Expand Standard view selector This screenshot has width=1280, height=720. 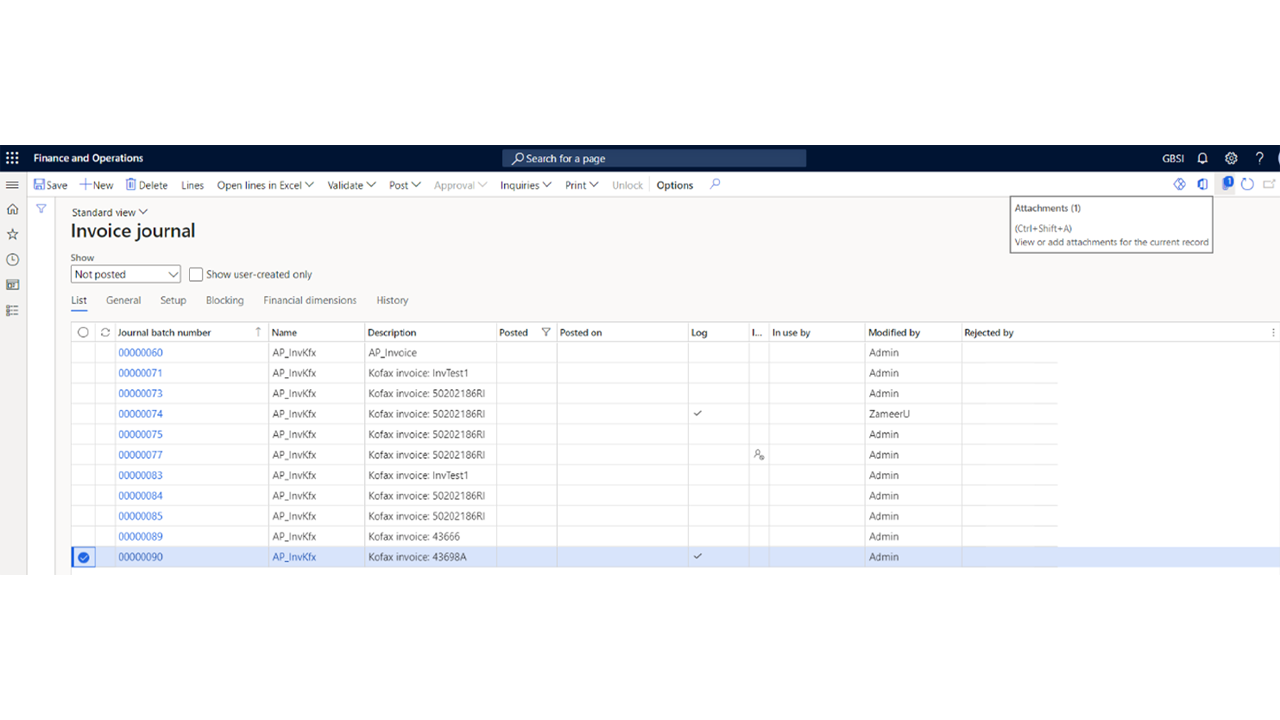tap(110, 212)
